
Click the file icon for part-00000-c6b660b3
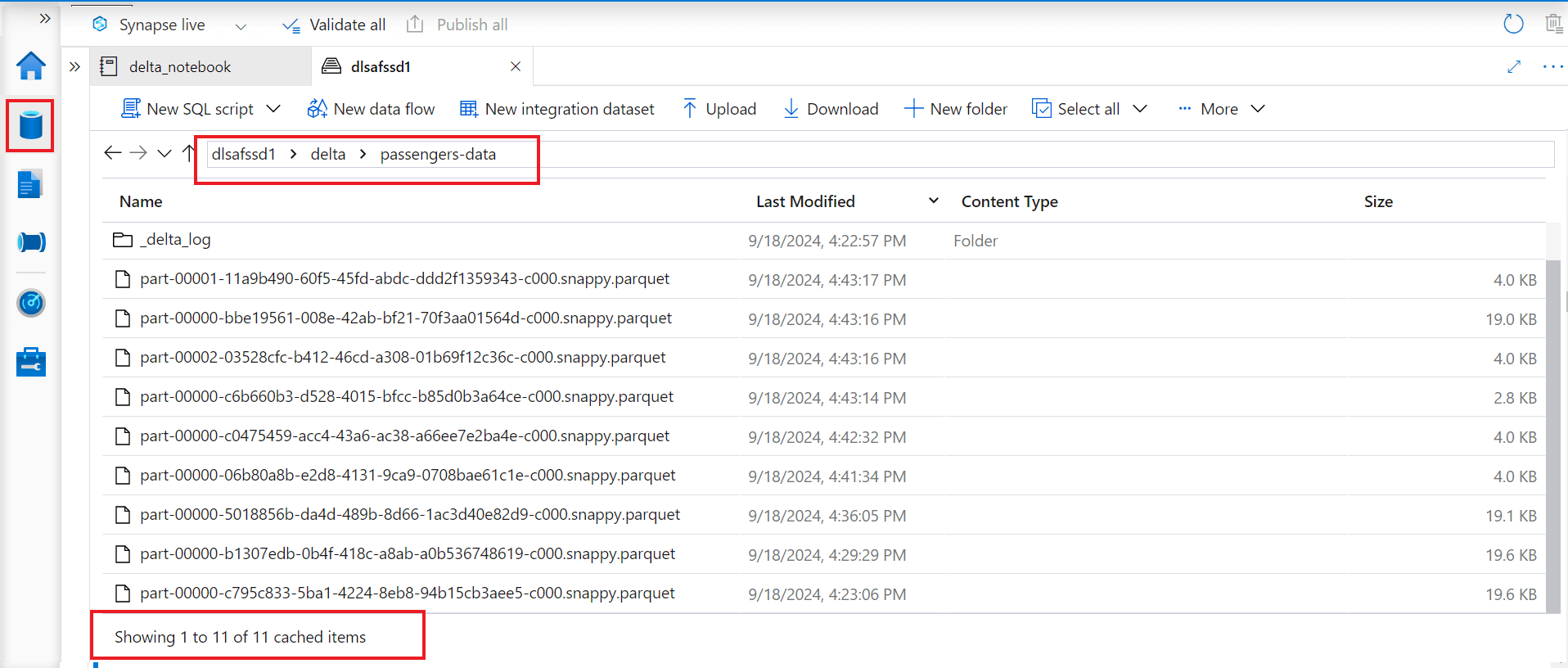coord(123,397)
